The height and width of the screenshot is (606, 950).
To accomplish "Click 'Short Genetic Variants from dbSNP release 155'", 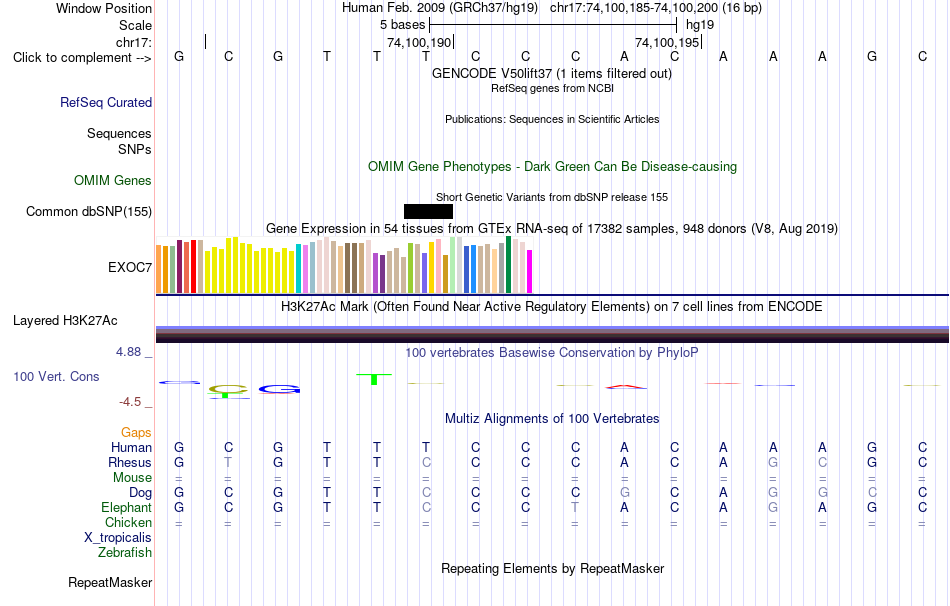I will [552, 198].
